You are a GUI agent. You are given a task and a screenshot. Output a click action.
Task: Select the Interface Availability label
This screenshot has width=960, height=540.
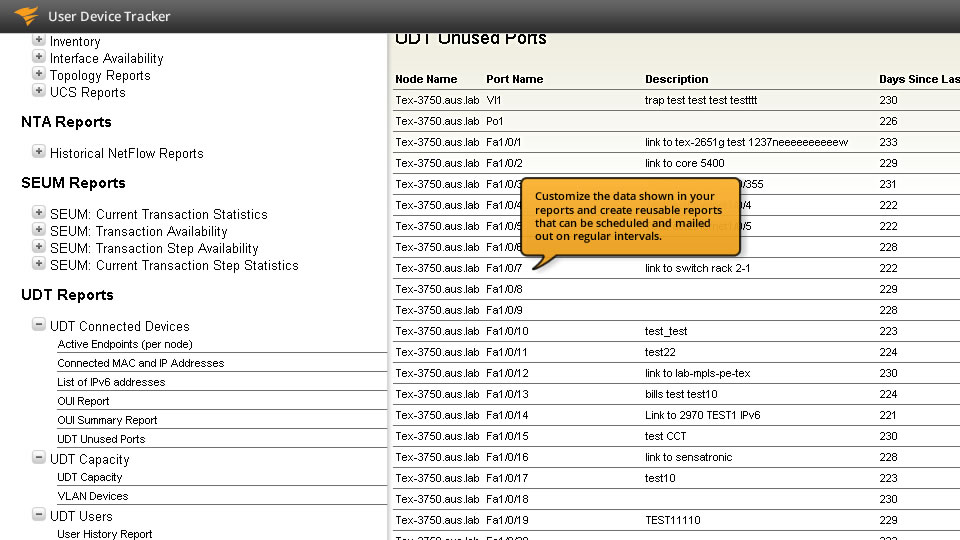click(x=107, y=58)
